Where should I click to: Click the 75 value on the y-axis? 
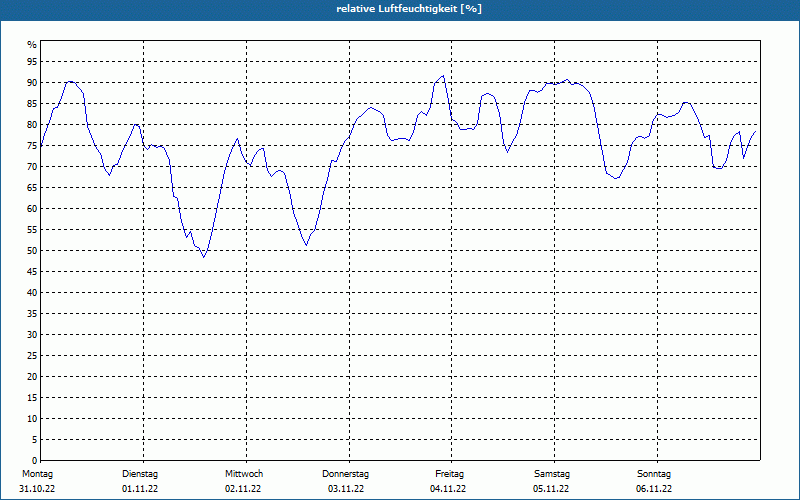(x=32, y=146)
